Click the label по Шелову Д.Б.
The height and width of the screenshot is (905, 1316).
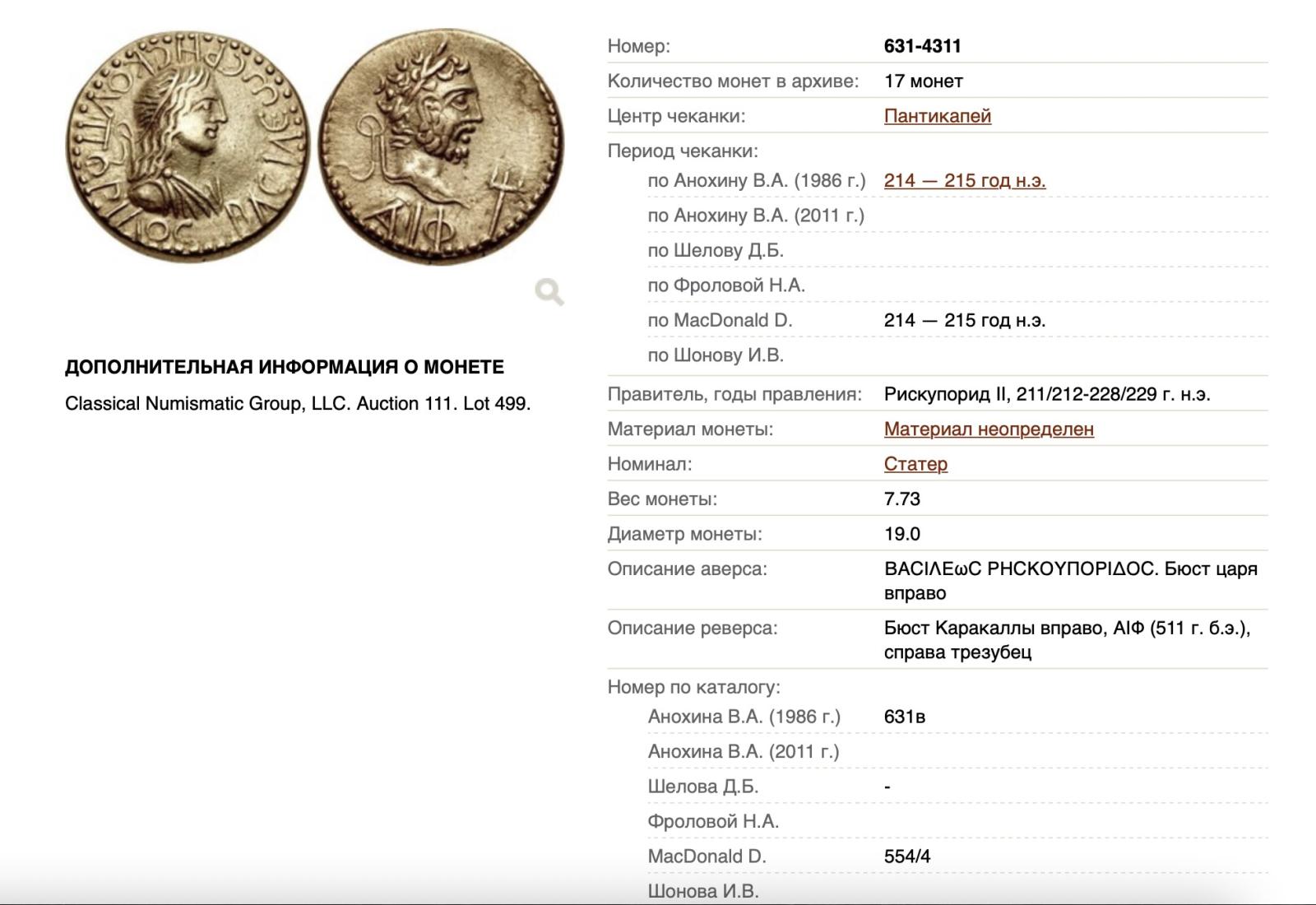click(x=716, y=250)
